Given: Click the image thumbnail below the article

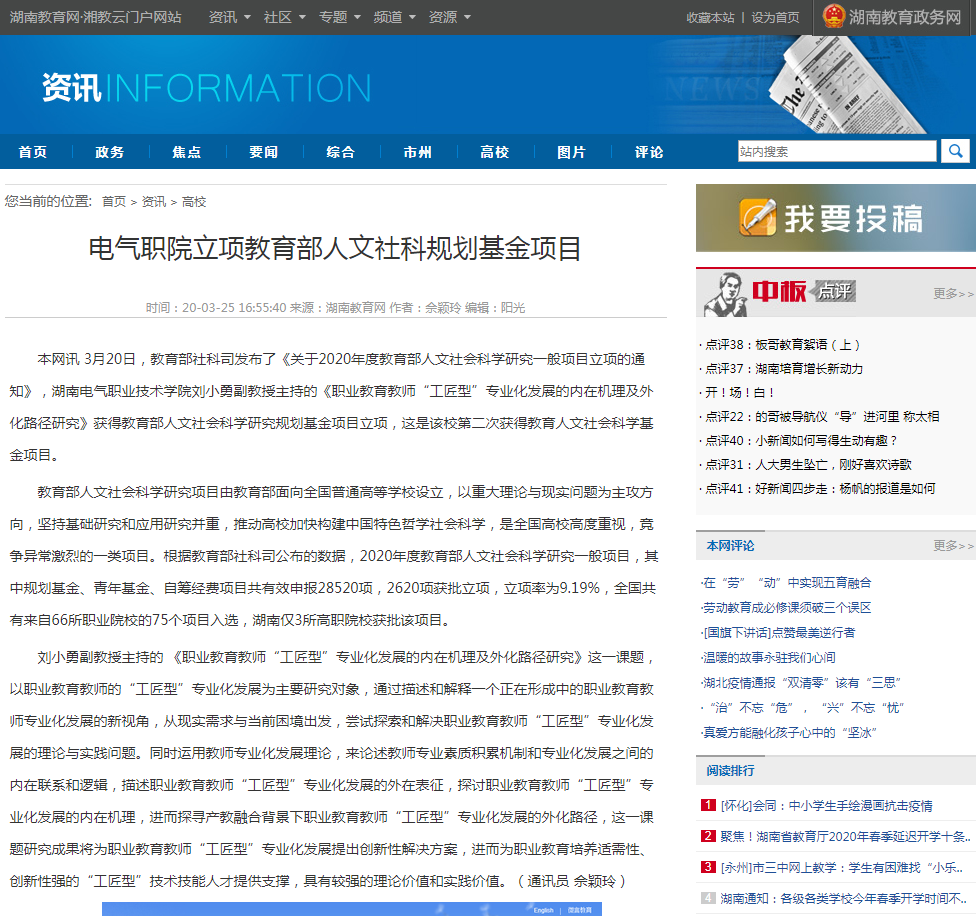Looking at the screenshot, I should click(x=352, y=909).
